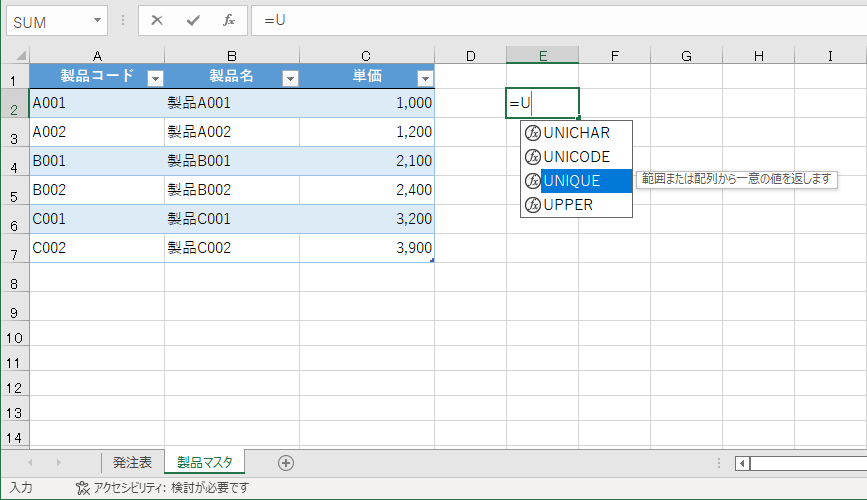Select UNIQUE from the autocomplete list
Image resolution: width=867 pixels, height=500 pixels.
tap(576, 181)
